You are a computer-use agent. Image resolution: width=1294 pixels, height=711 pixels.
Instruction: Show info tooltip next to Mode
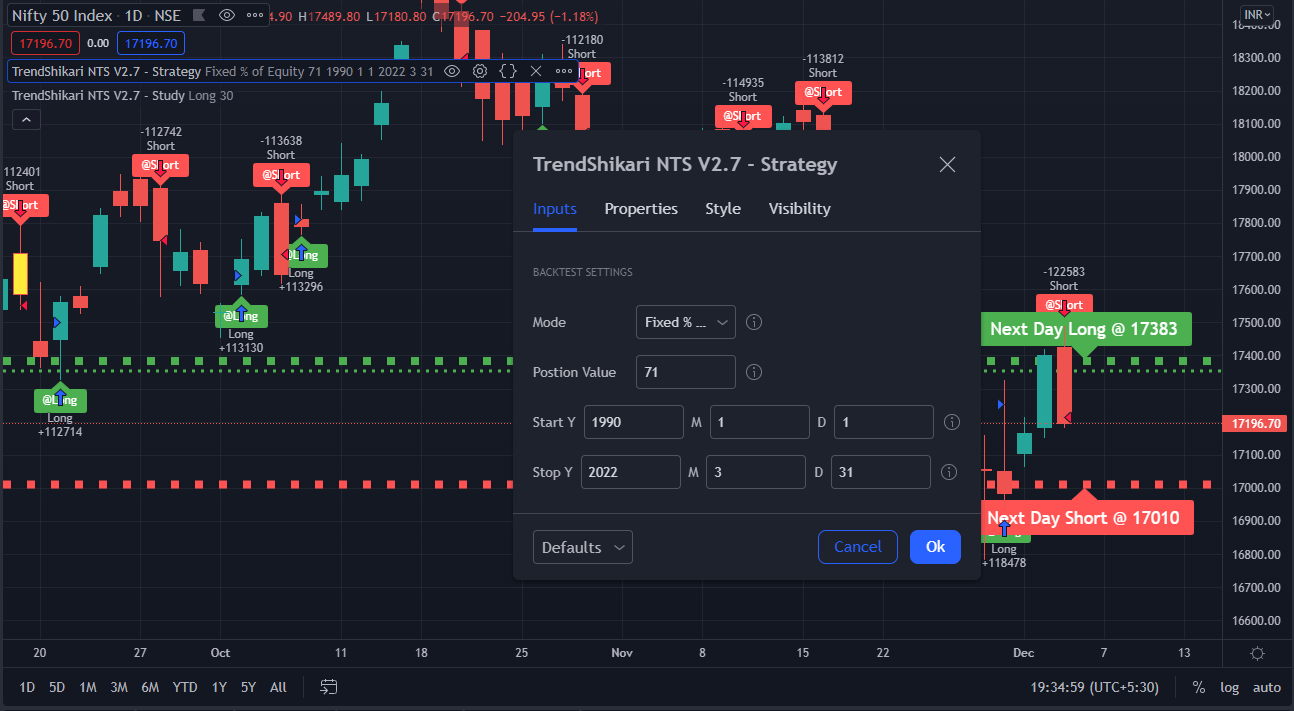coord(755,322)
